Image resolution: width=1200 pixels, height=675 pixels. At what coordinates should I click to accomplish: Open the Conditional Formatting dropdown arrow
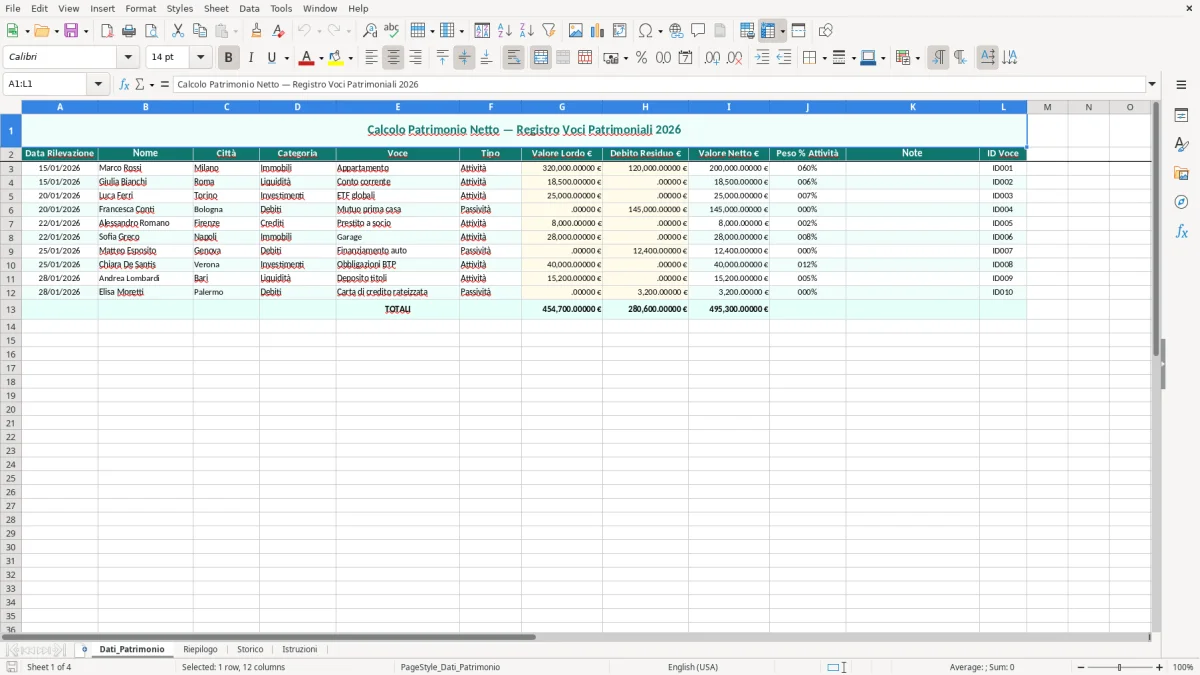click(917, 58)
